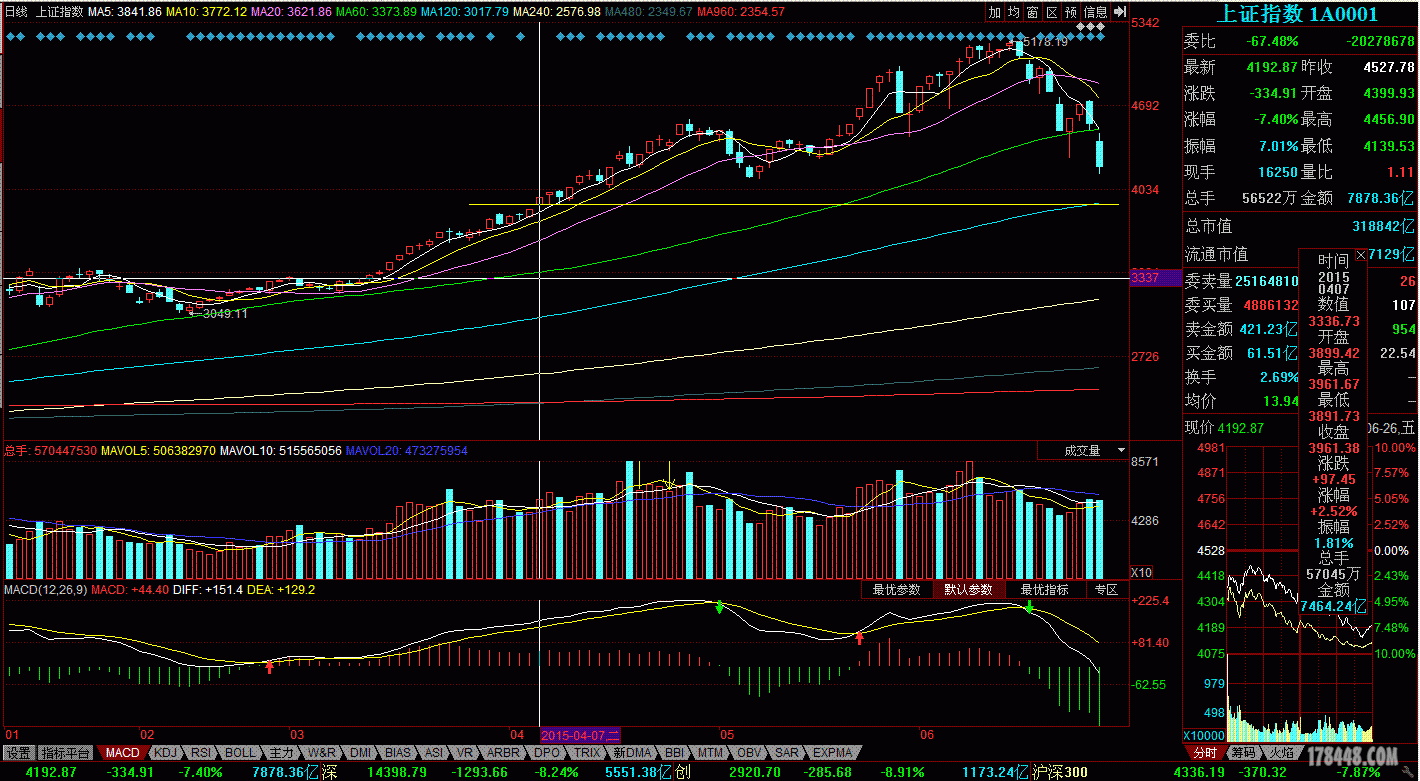Open the 专区 button
Image resolution: width=1420 pixels, height=781 pixels.
(x=1106, y=590)
